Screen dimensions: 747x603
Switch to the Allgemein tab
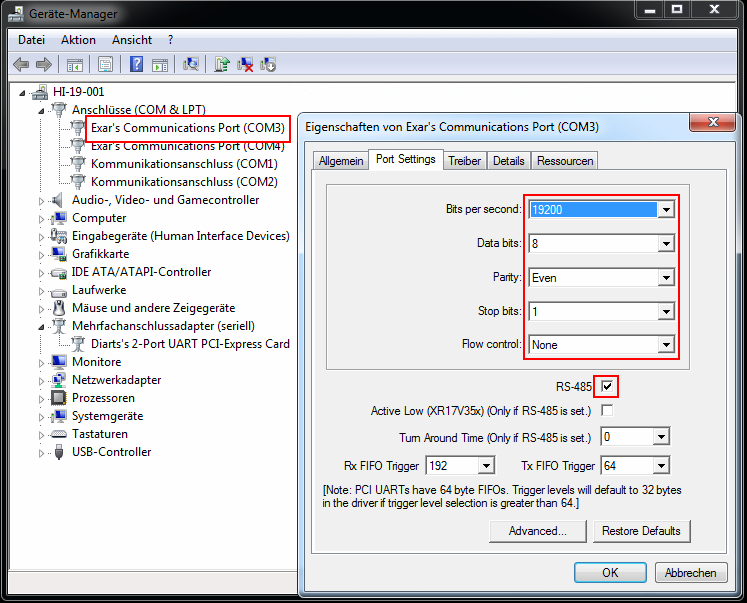(341, 161)
